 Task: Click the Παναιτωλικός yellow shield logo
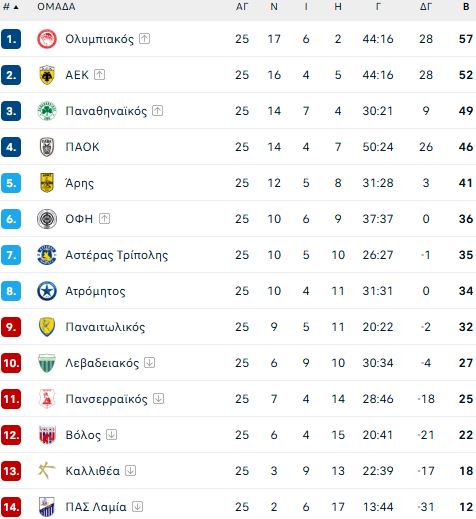(47, 327)
